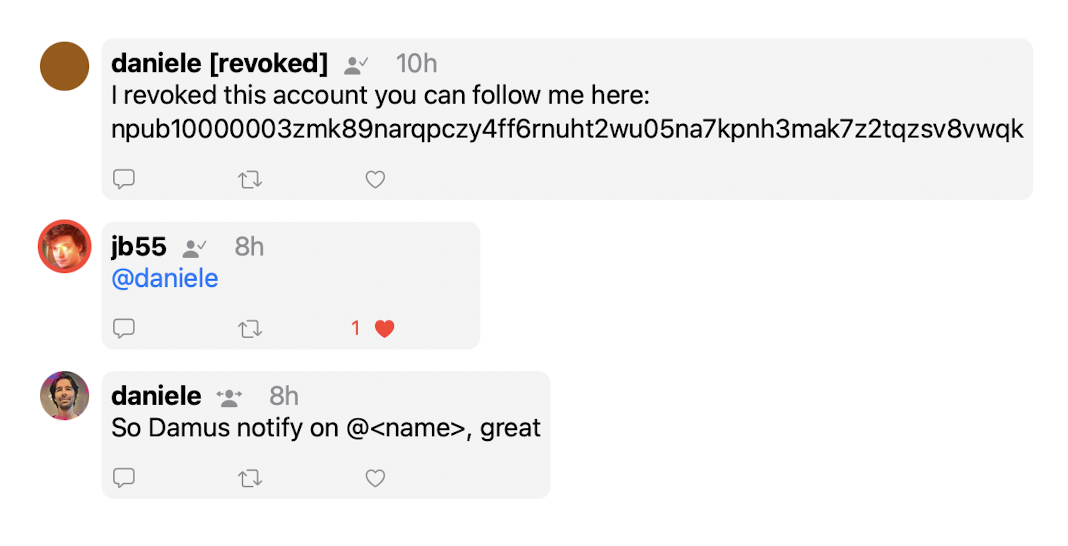Open daniele's profile photo avatar
Viewport: 1068px width, 546px height.
tap(65, 396)
